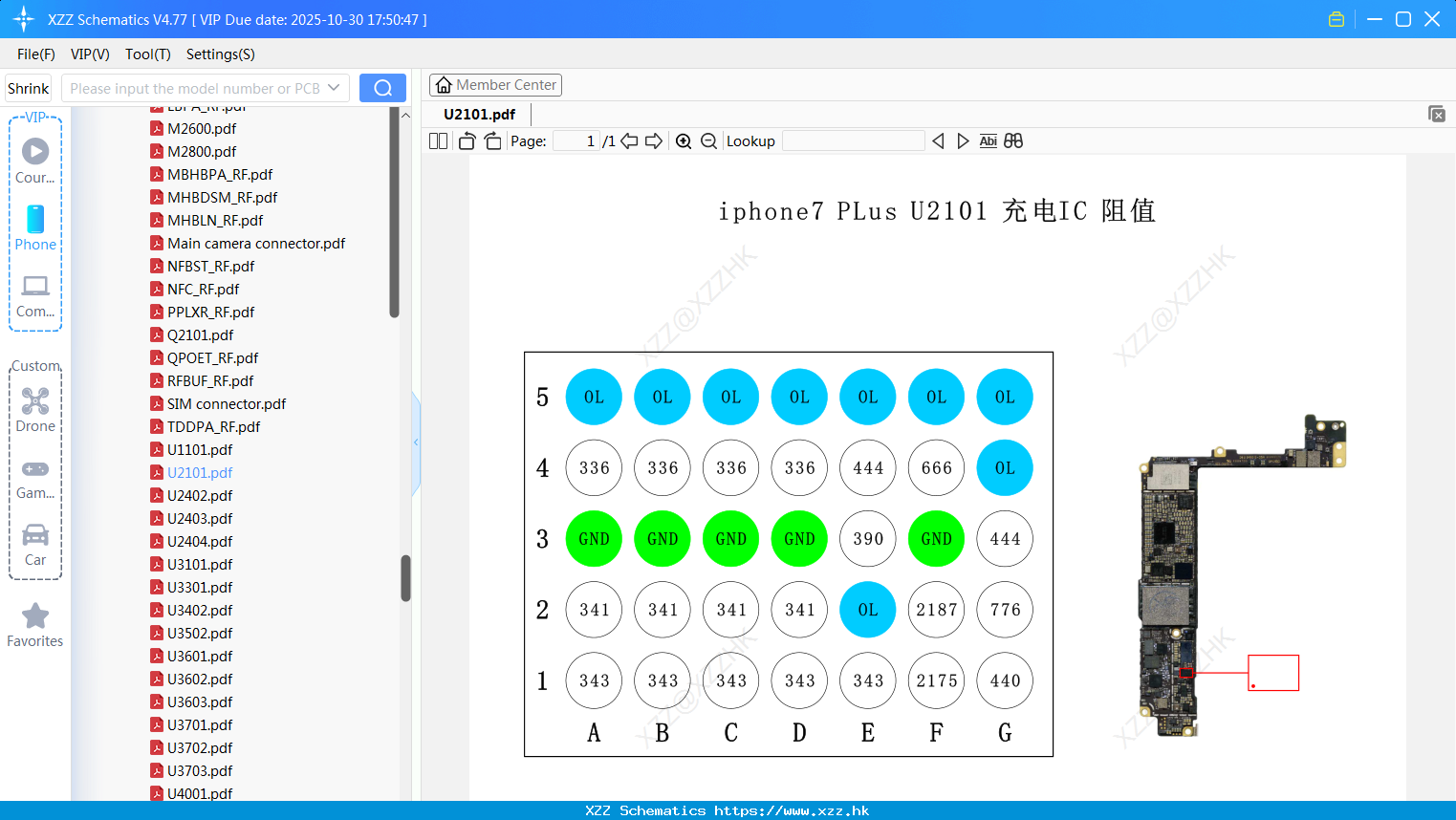Open U1101.pdf file
The height and width of the screenshot is (820, 1456).
pyautogui.click(x=200, y=449)
